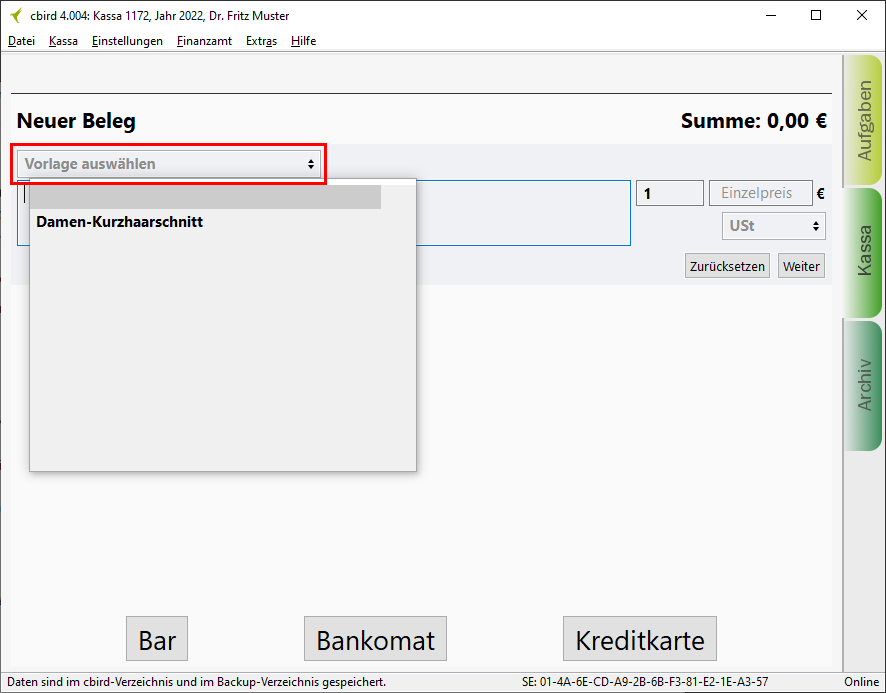Open the Hilfe menu
This screenshot has height=693, width=886.
click(x=303, y=41)
